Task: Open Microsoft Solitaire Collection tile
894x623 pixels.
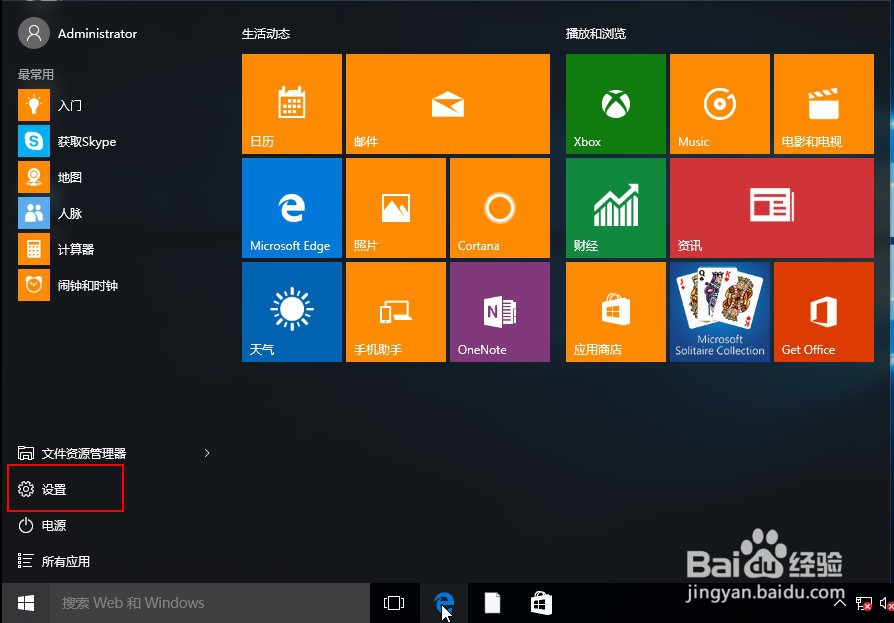Action: click(x=720, y=312)
